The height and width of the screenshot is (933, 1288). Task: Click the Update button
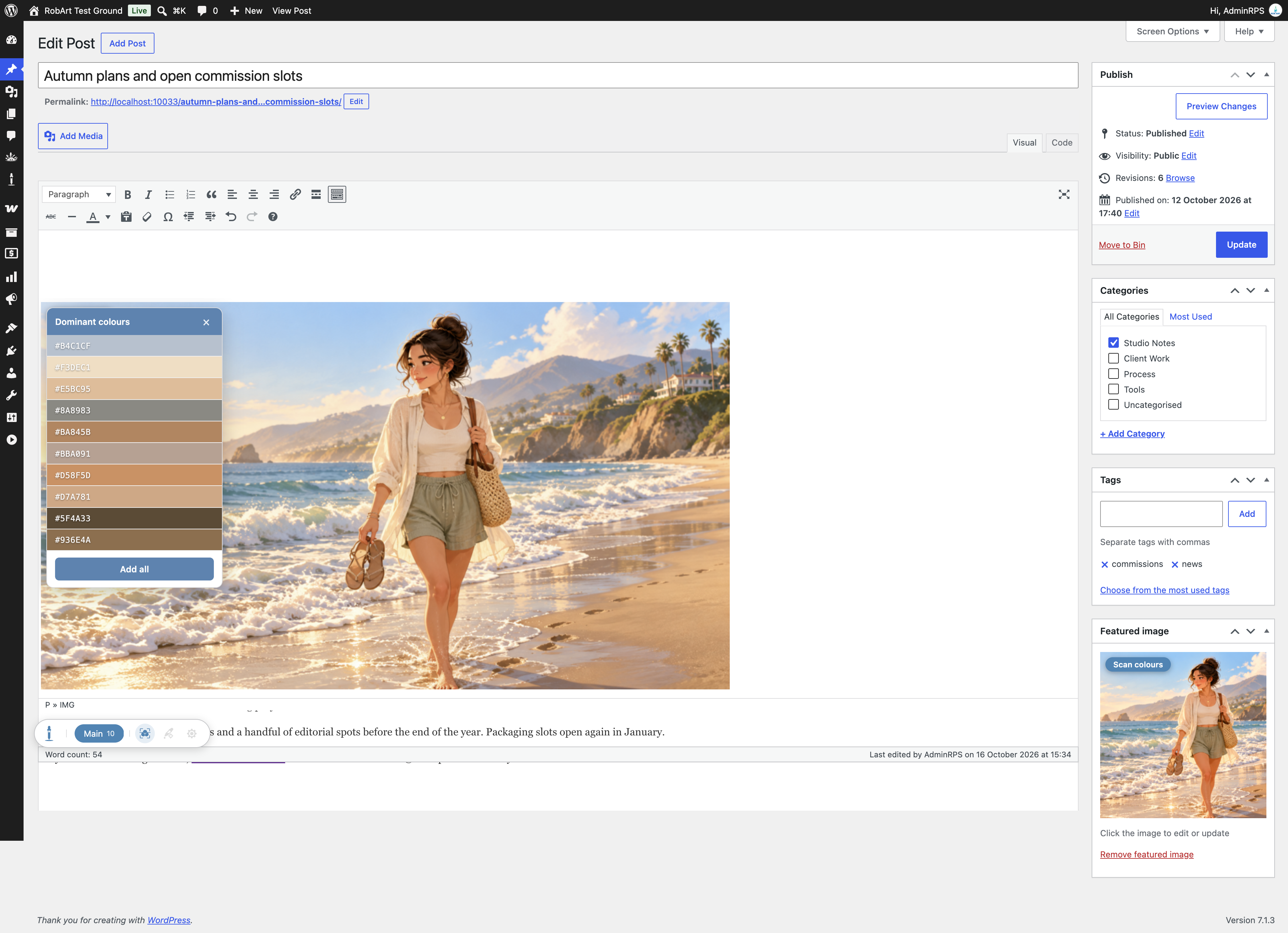tap(1241, 245)
